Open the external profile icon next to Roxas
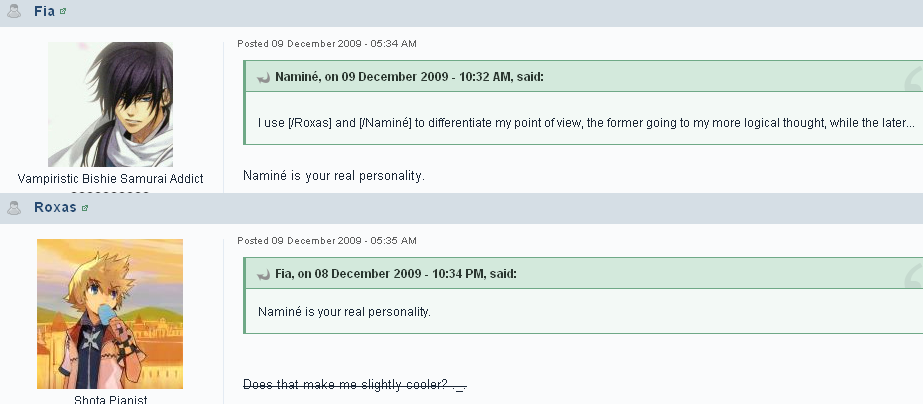This screenshot has width=923, height=404. pos(85,208)
